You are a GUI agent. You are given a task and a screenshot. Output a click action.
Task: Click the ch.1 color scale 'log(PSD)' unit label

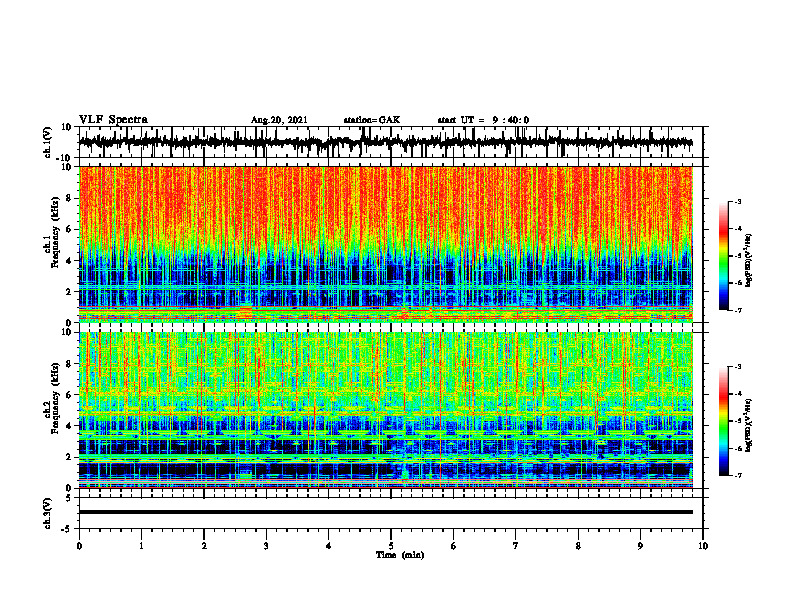tap(749, 260)
